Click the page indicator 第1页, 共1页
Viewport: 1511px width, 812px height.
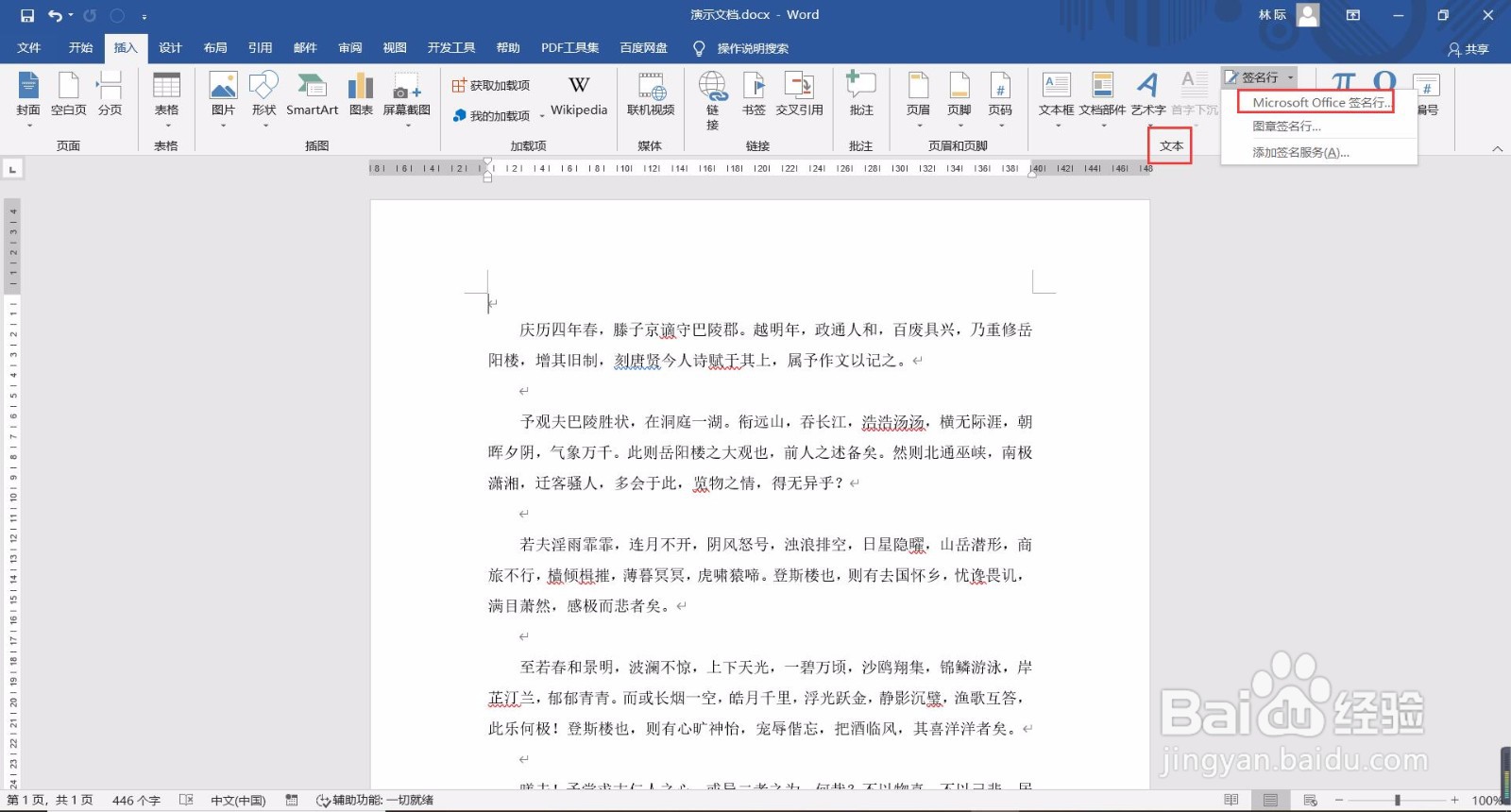50,801
